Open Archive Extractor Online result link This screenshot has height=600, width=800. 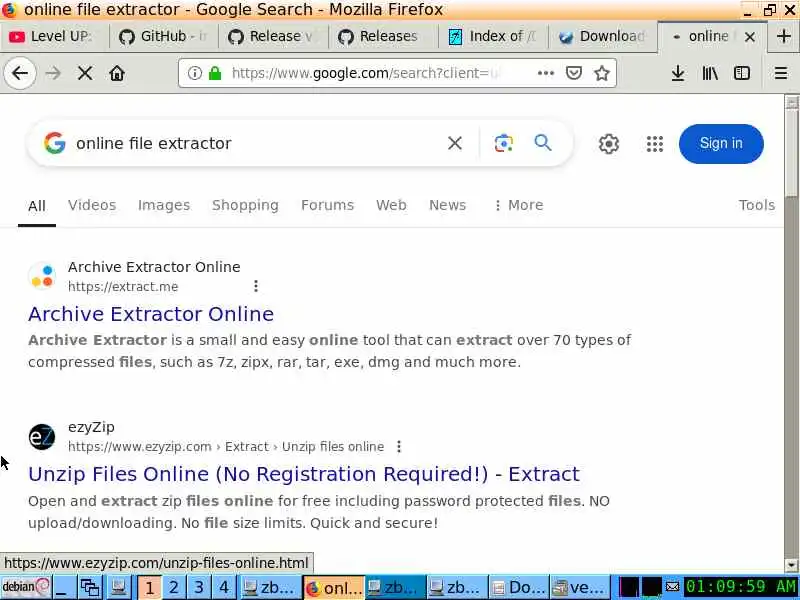pyautogui.click(x=151, y=314)
